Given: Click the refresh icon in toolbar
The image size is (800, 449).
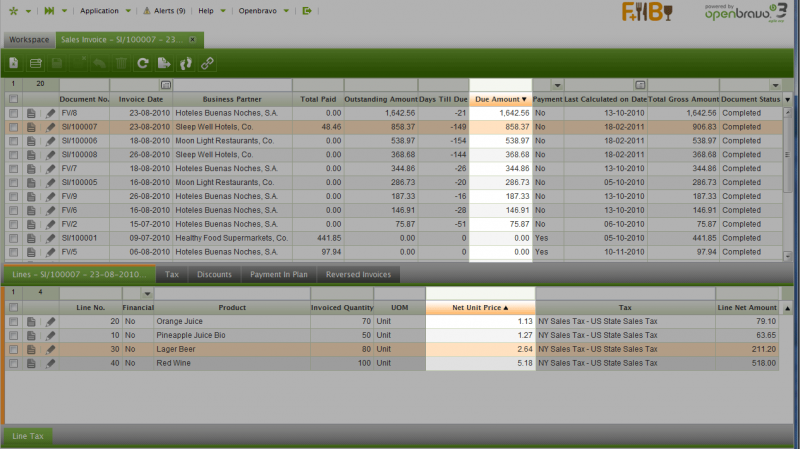Looking at the screenshot, I should point(143,63).
